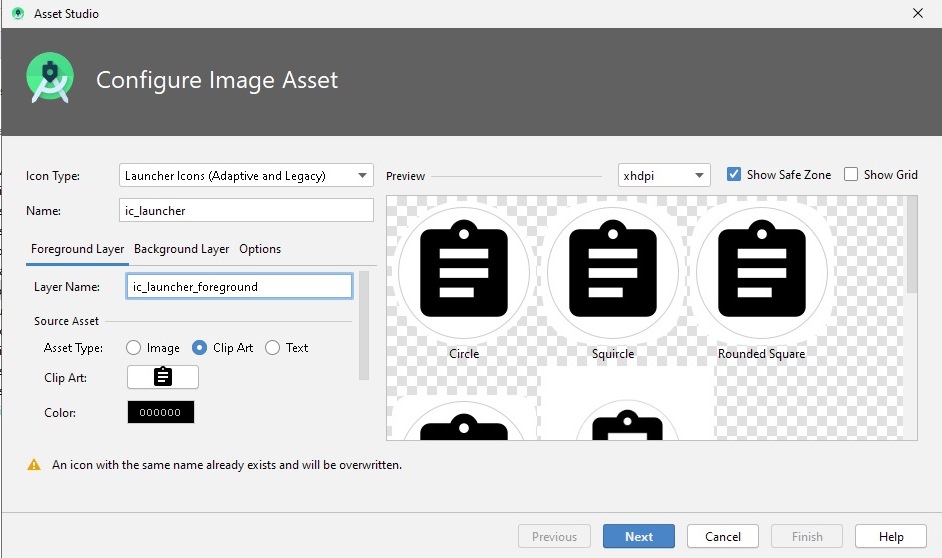Uncheck the Show Safe Zone checkbox
Viewport: 942px width, 558px height.
(x=734, y=174)
